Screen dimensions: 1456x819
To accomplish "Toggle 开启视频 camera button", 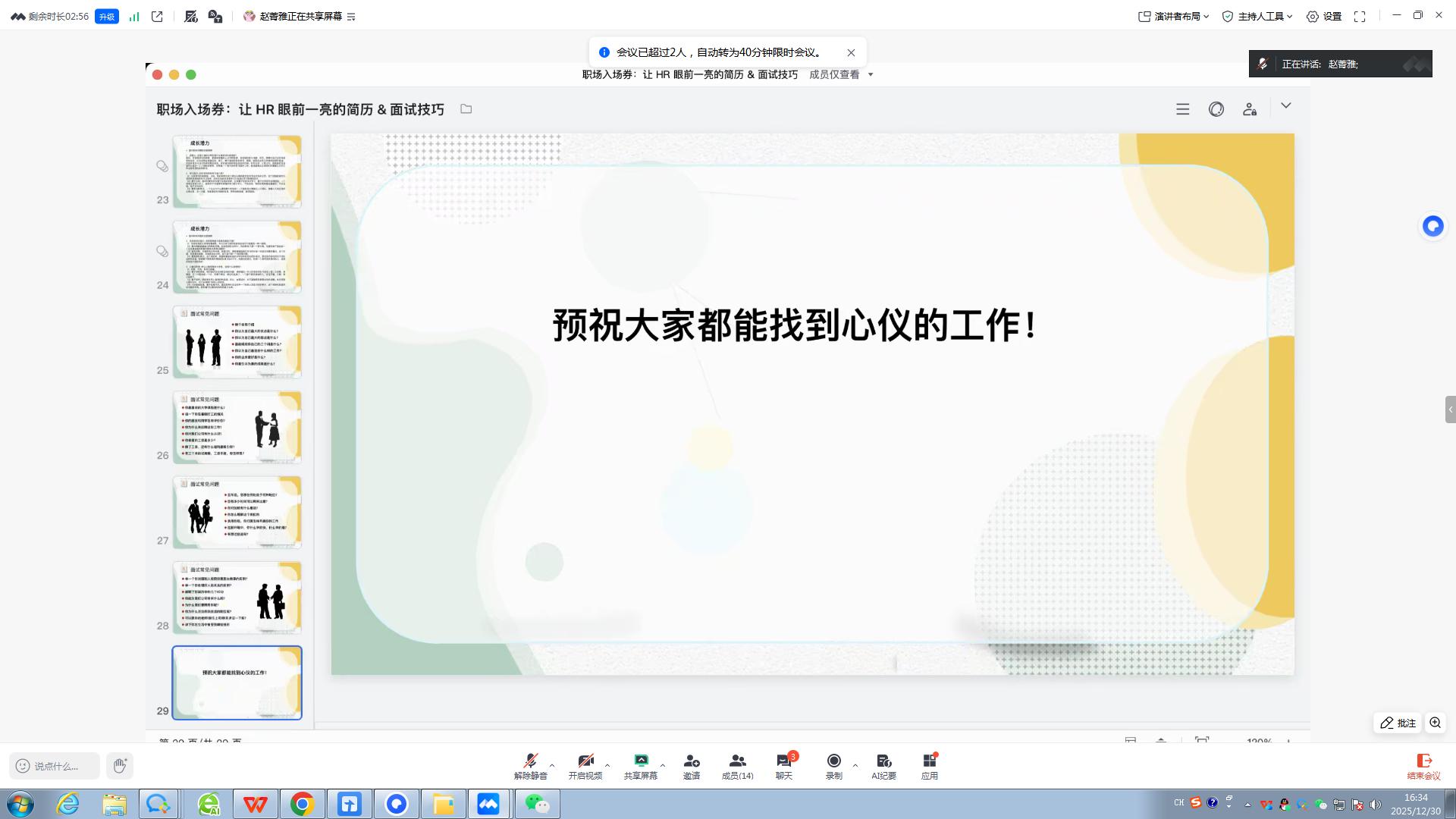I will [585, 761].
